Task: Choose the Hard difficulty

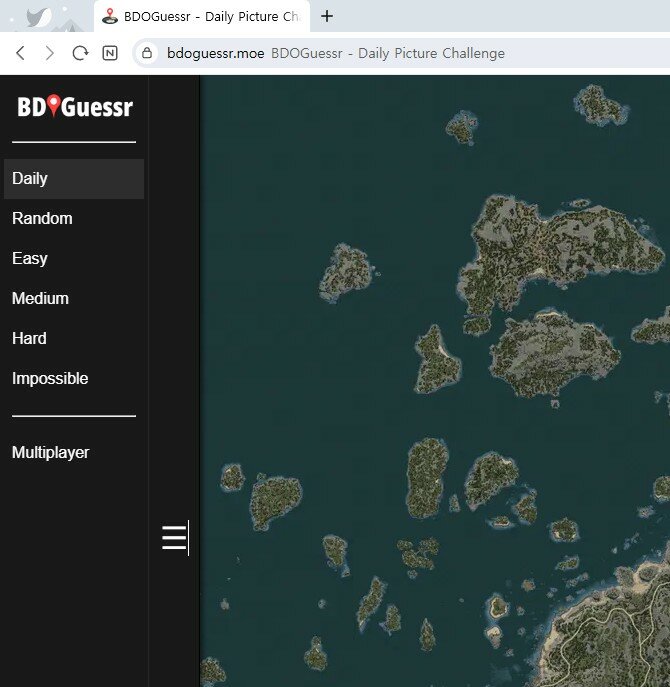Action: pyautogui.click(x=74, y=339)
